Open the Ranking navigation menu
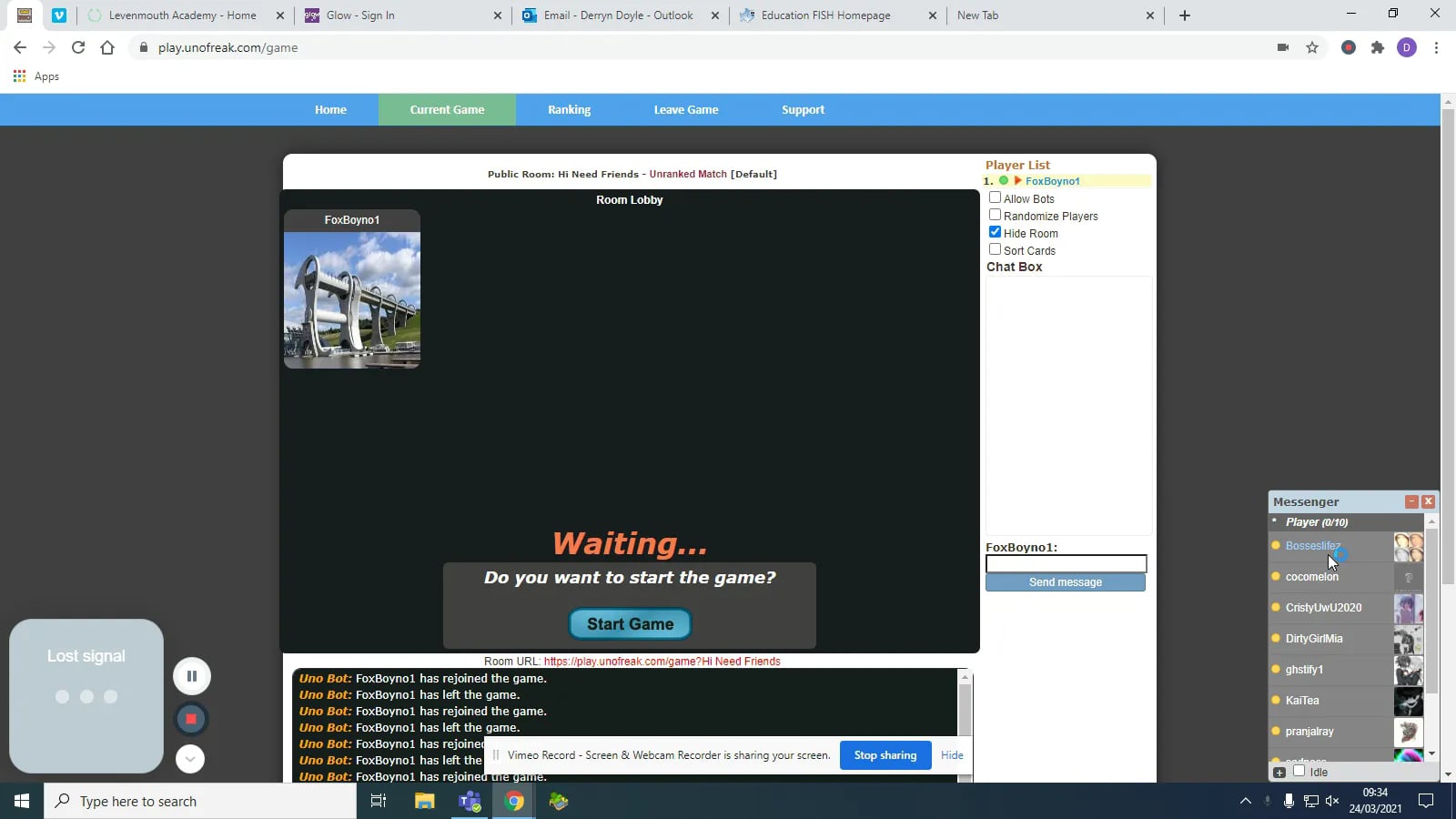The width and height of the screenshot is (1456, 819). click(x=569, y=109)
